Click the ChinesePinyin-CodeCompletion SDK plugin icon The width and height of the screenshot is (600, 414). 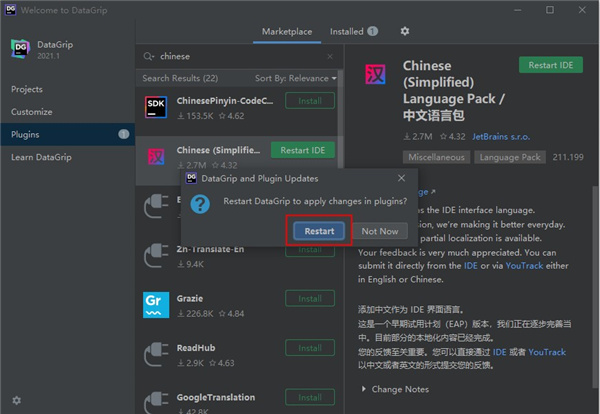[x=155, y=108]
